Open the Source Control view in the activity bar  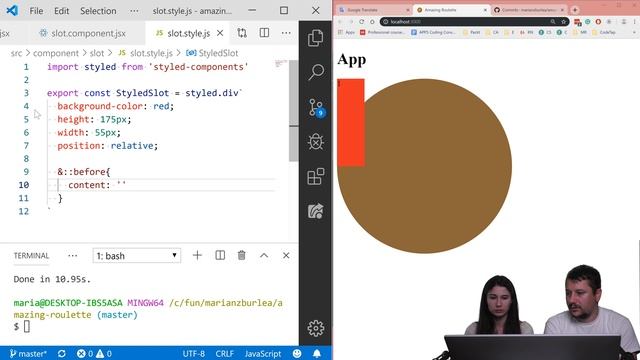pos(316,108)
